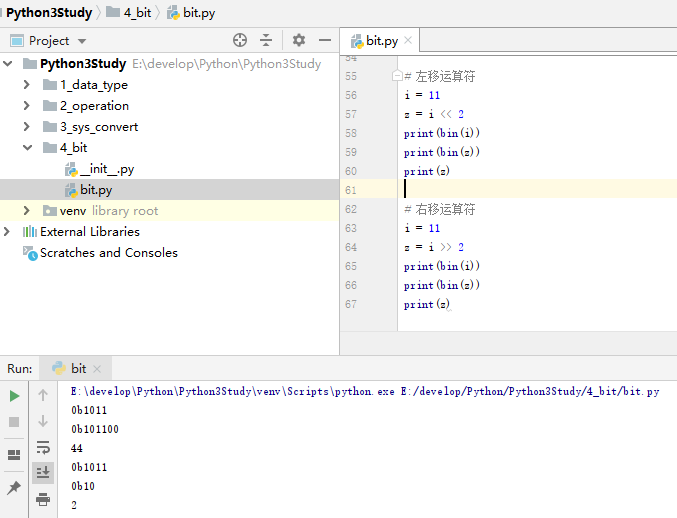This screenshot has width=677, height=518.
Task: Toggle scroll to end of output
Action: (x=43, y=472)
